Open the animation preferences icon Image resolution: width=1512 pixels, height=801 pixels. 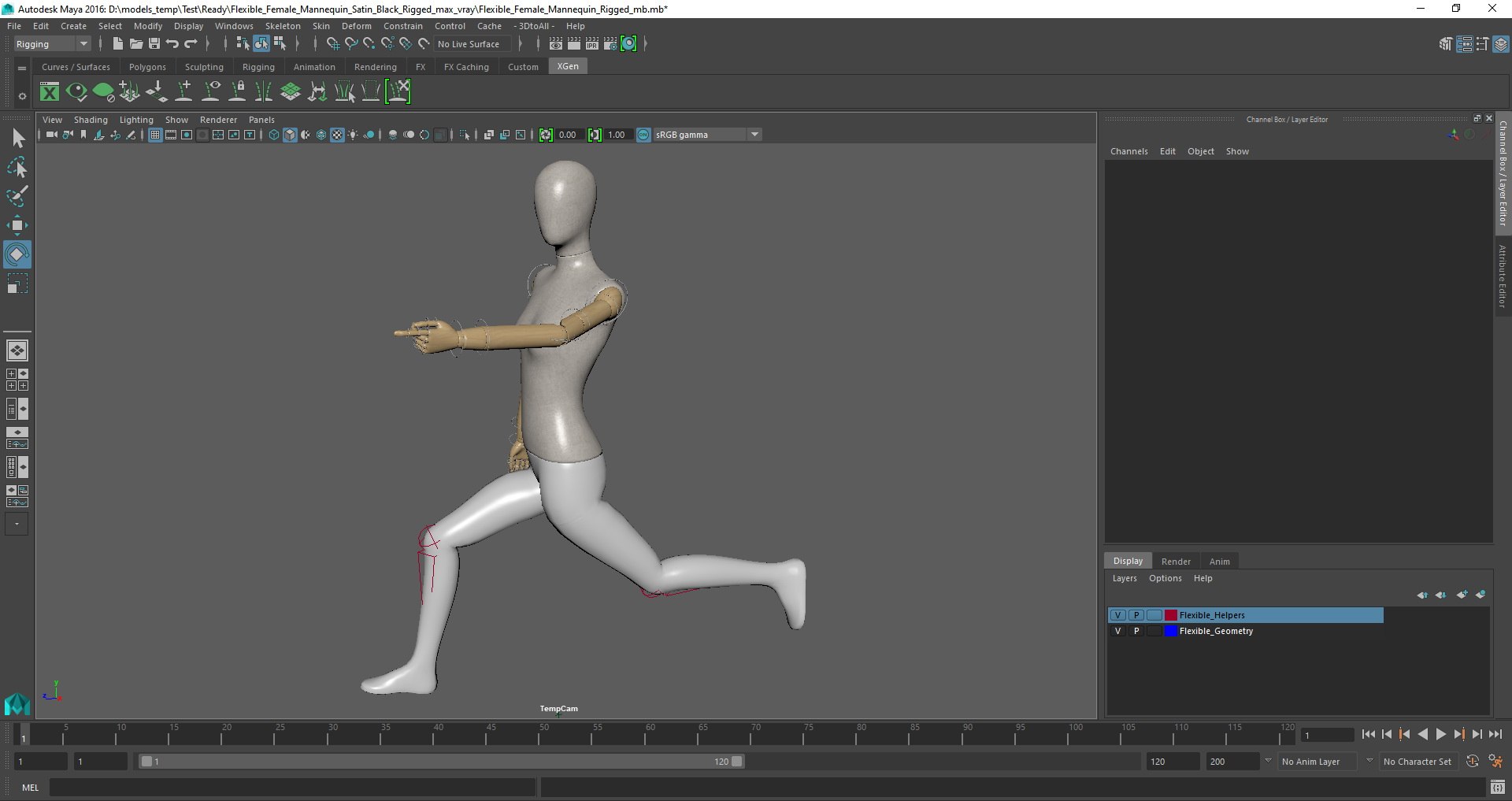(1495, 762)
